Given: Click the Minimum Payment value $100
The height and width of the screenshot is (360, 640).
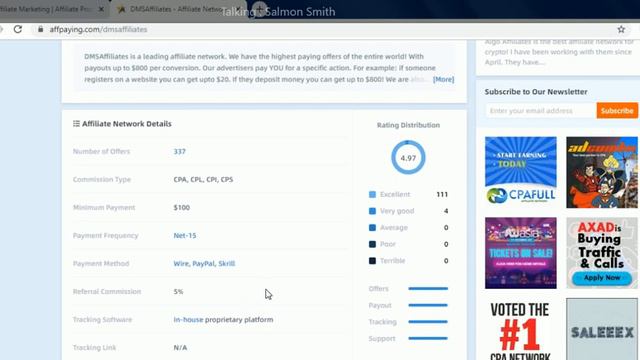Looking at the screenshot, I should coord(182,208).
